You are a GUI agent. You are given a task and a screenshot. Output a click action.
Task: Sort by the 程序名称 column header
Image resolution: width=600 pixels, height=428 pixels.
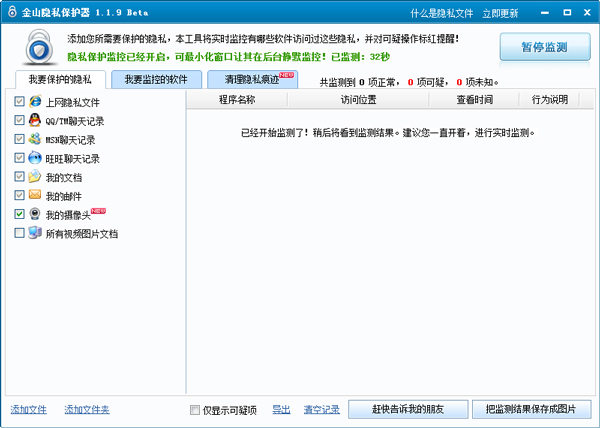[x=237, y=100]
